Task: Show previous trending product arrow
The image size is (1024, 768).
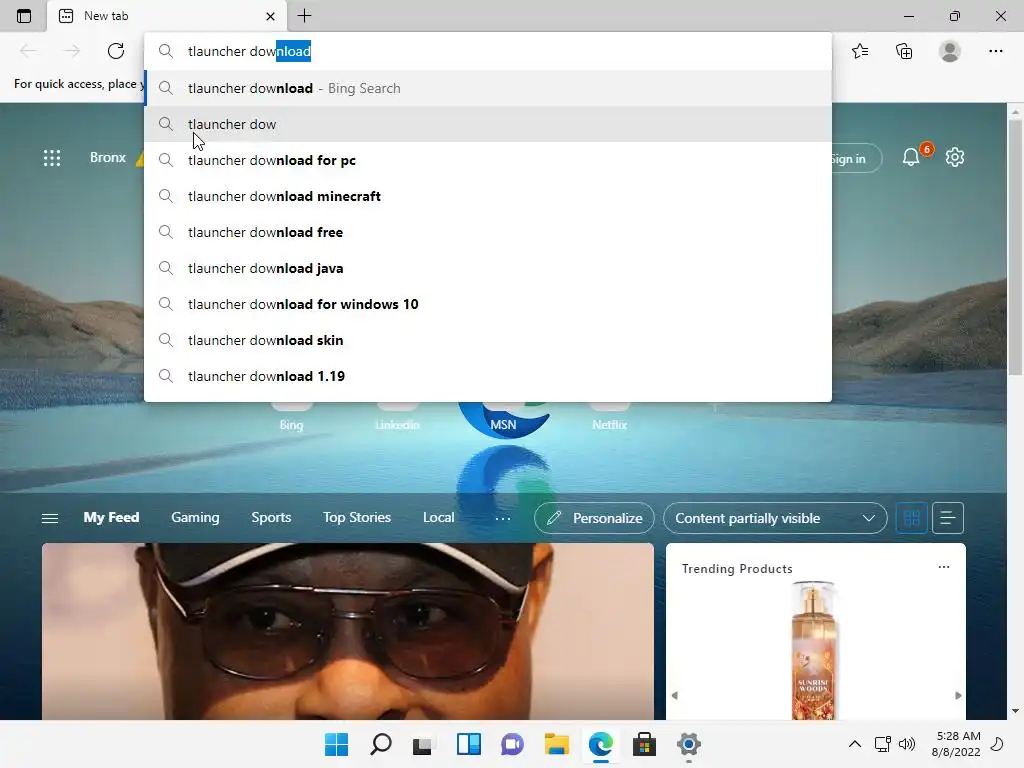Action: 675,696
